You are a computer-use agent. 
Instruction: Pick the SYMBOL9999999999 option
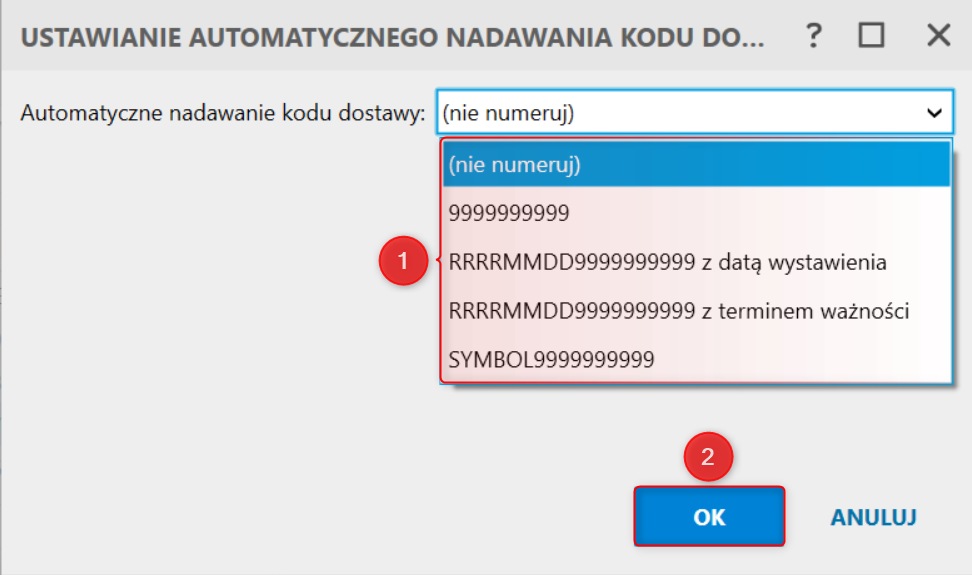[x=697, y=359]
